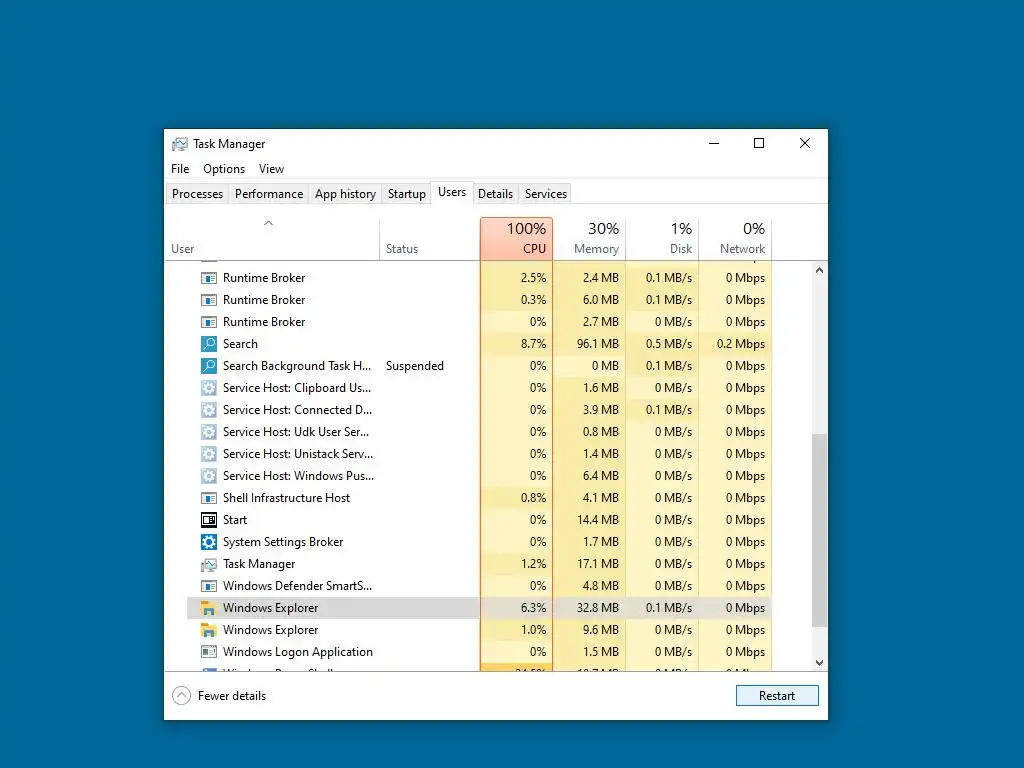Image resolution: width=1024 pixels, height=768 pixels.
Task: Select the Users tab
Action: tap(452, 192)
